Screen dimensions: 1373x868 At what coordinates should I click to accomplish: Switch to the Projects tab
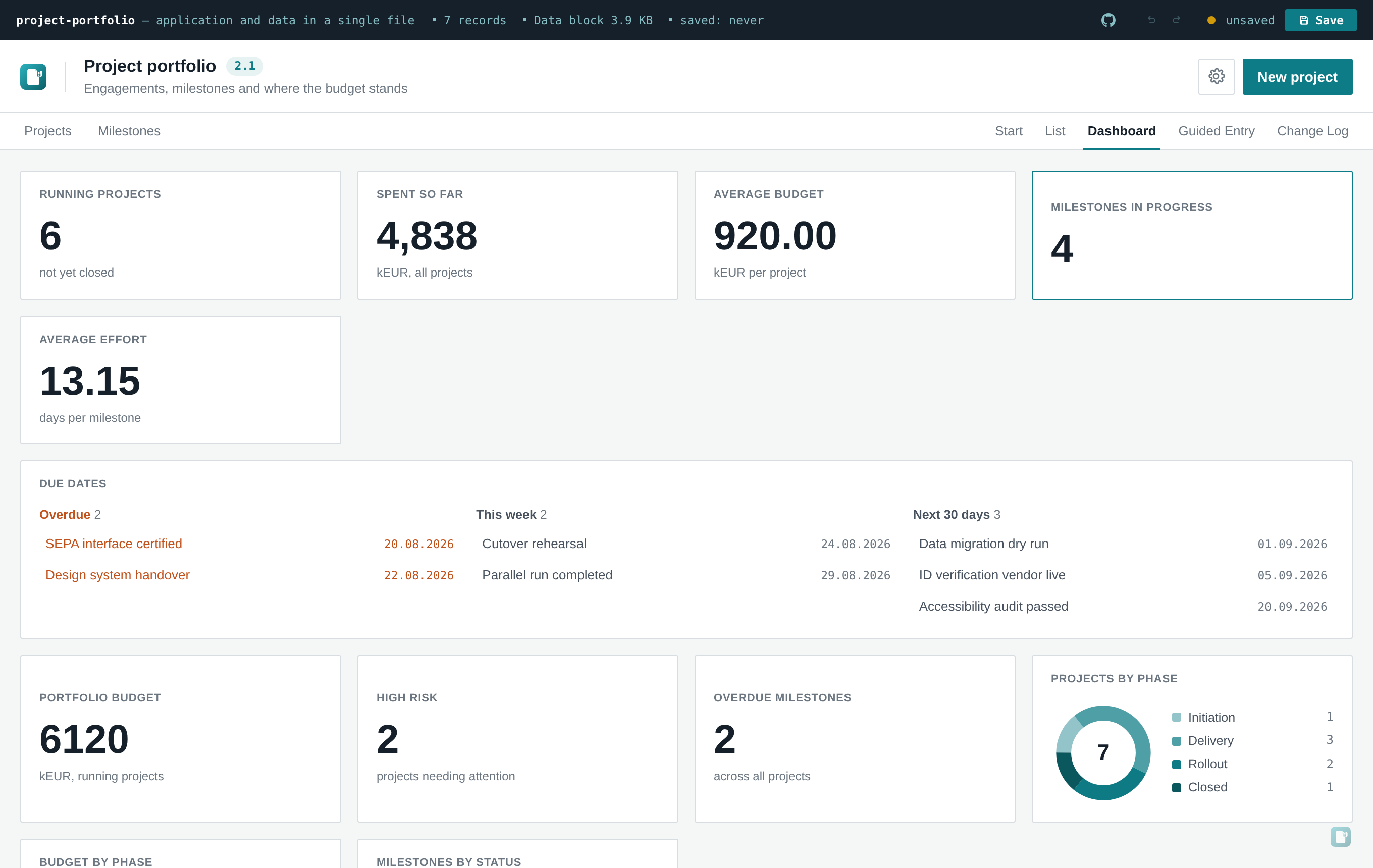(48, 131)
